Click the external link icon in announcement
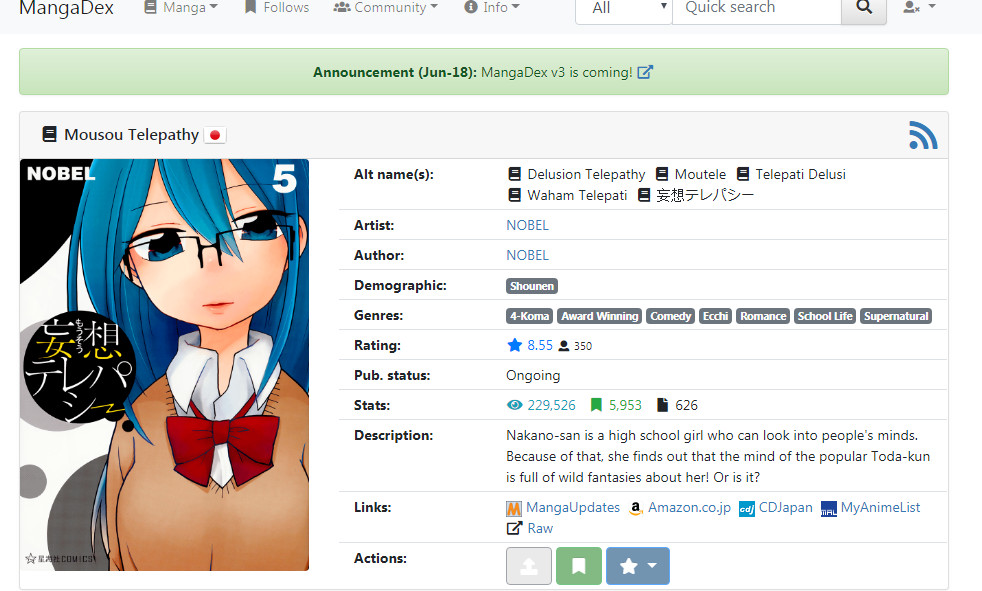 coord(645,72)
